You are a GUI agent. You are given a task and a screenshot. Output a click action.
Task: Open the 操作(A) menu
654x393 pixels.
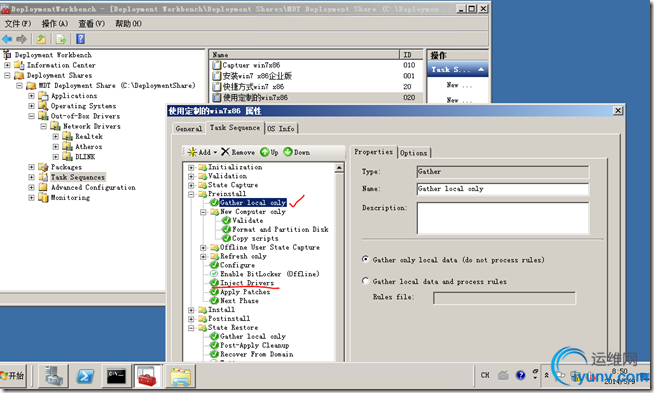[x=55, y=24]
